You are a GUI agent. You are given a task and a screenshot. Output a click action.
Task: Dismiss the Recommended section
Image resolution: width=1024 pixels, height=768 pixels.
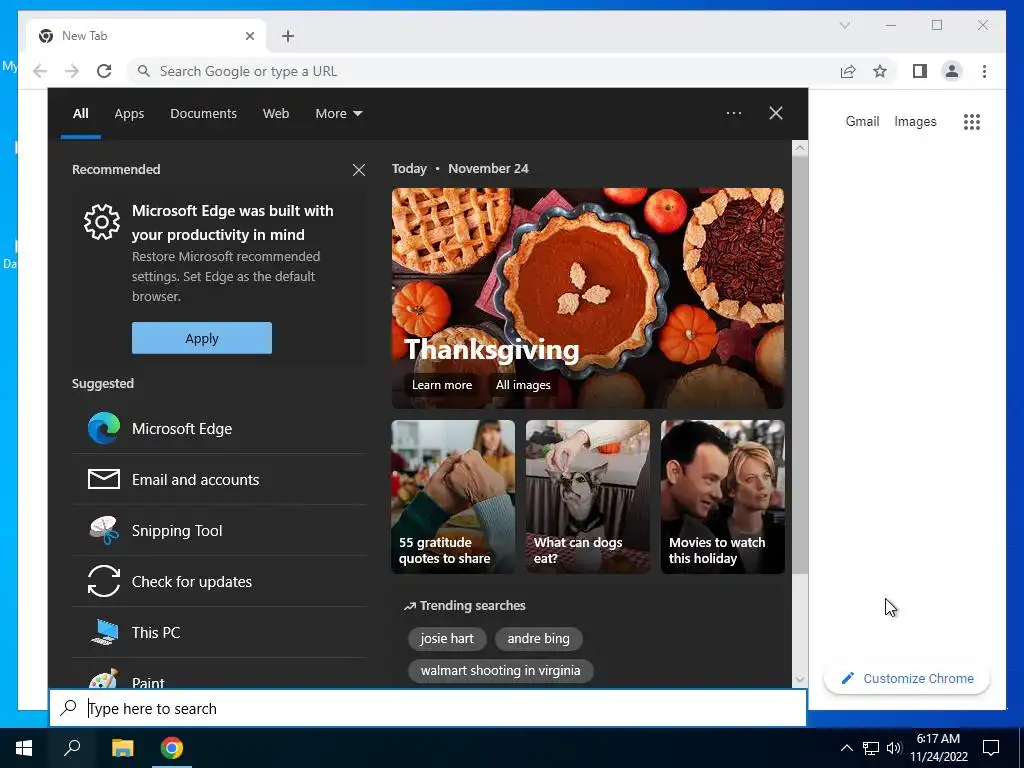359,170
